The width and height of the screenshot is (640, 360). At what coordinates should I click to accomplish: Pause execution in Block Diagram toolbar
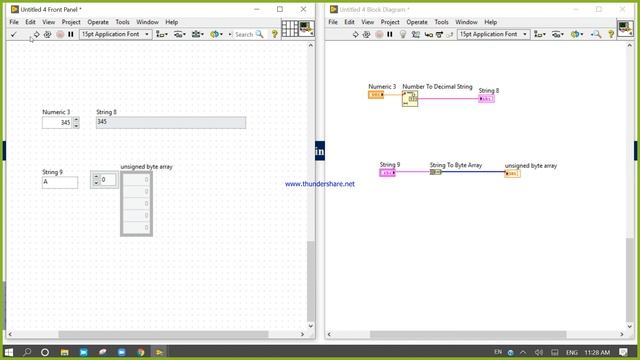tap(390, 35)
